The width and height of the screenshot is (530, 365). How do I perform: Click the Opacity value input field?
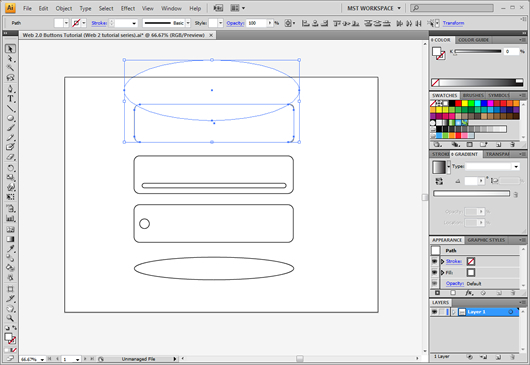(x=257, y=23)
